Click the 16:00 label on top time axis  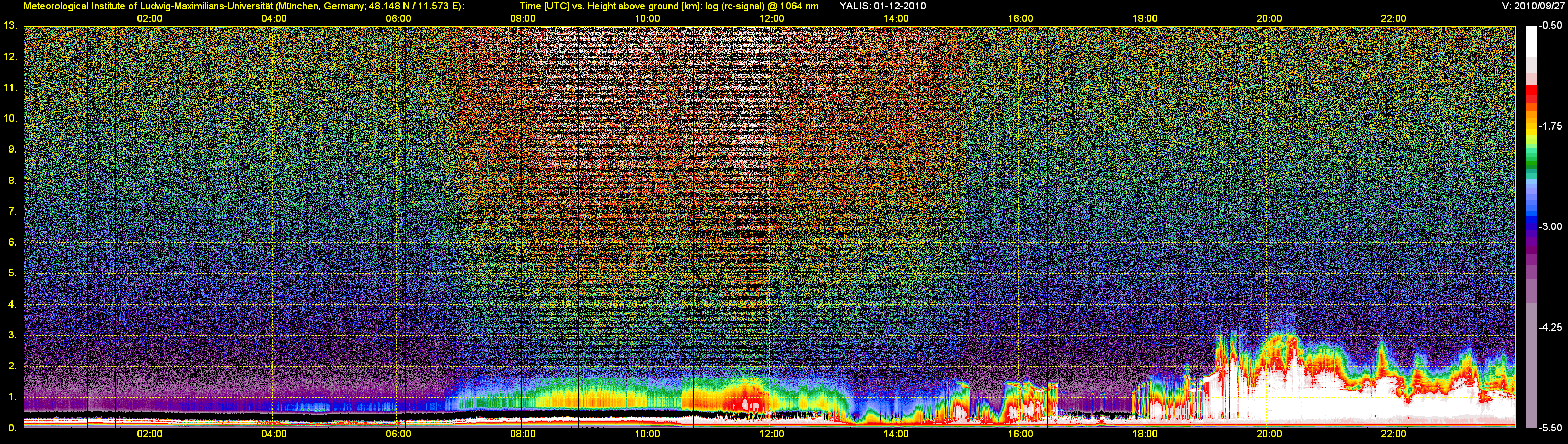point(1020,19)
